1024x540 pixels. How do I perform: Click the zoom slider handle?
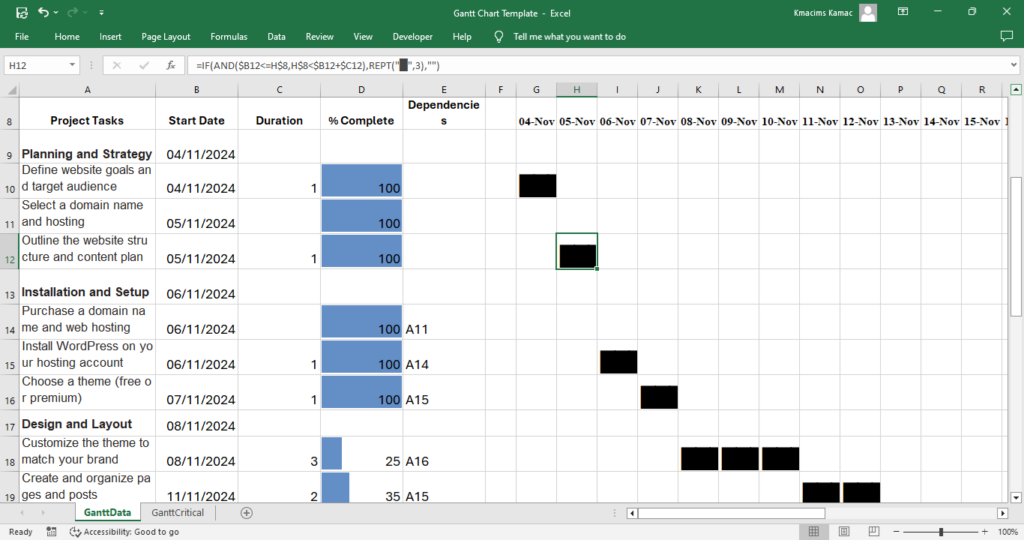tap(941, 532)
